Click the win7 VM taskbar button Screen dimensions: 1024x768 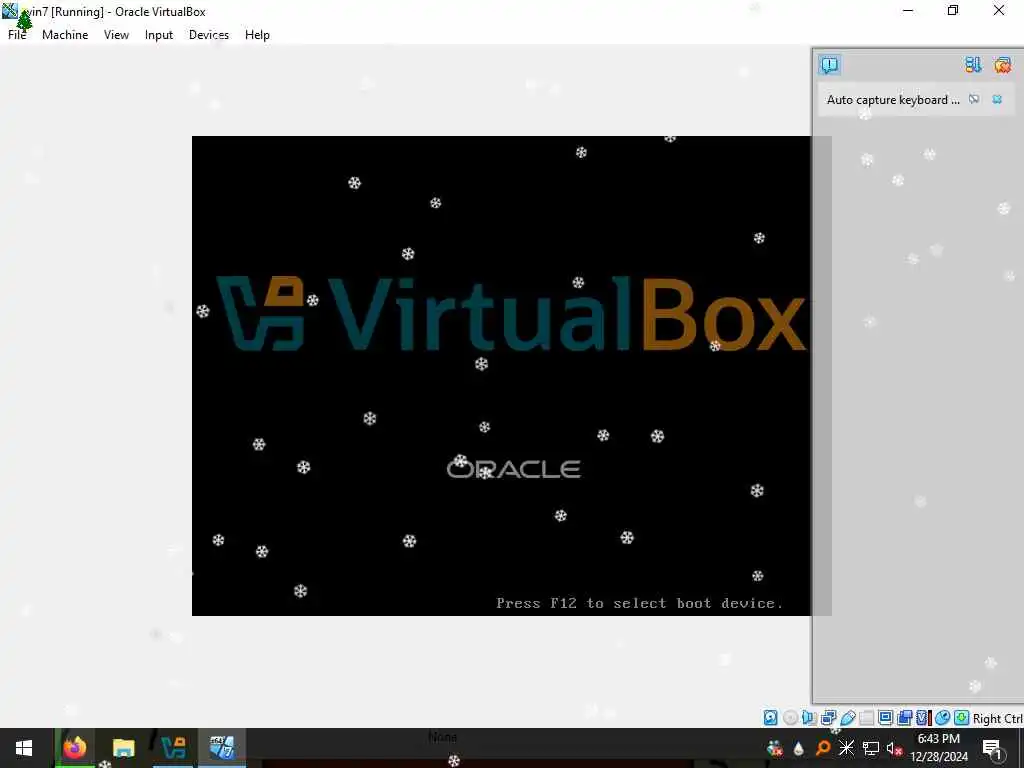click(x=222, y=748)
